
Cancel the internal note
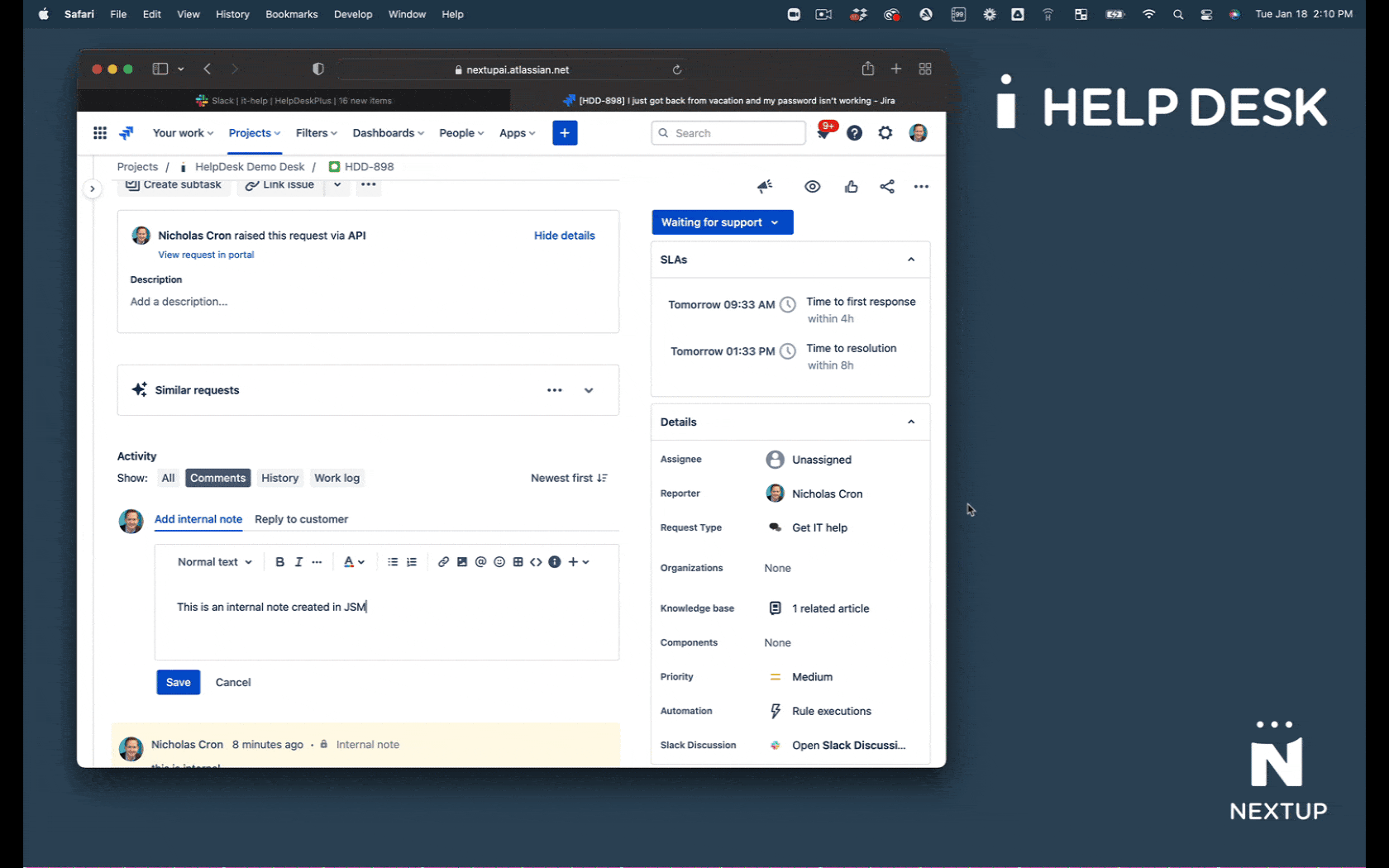tap(233, 682)
